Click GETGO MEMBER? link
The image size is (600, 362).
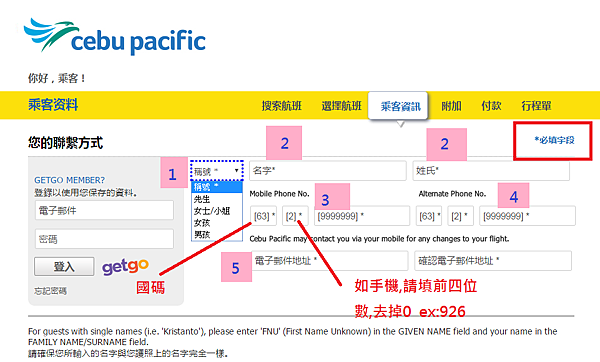[69, 180]
